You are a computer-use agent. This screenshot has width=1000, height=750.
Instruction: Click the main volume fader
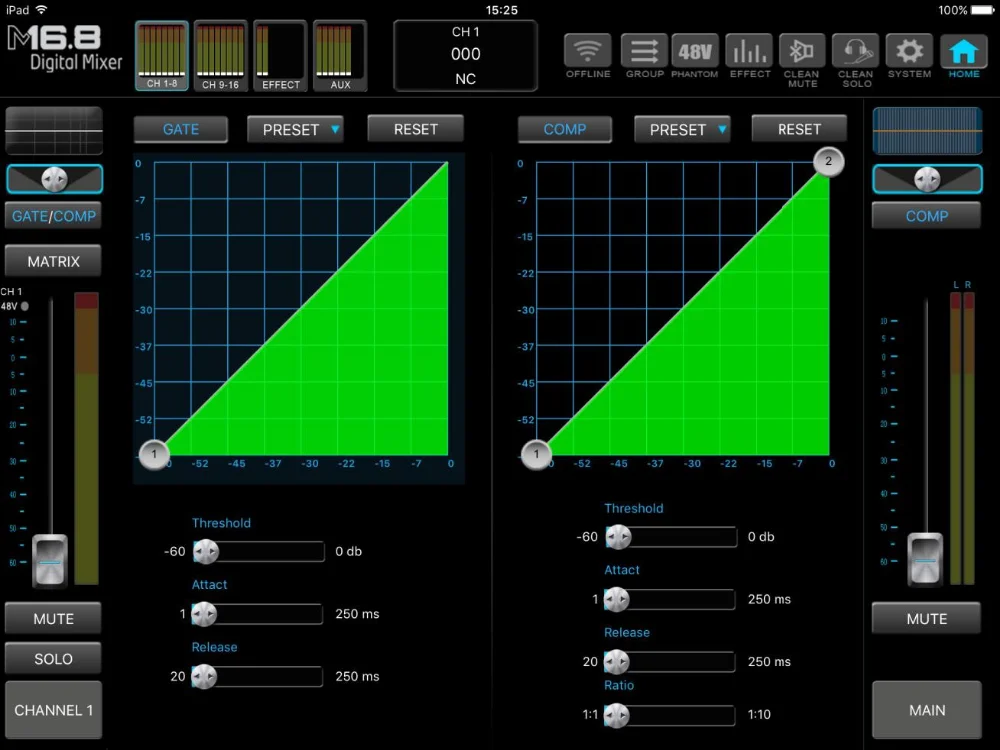[925, 559]
